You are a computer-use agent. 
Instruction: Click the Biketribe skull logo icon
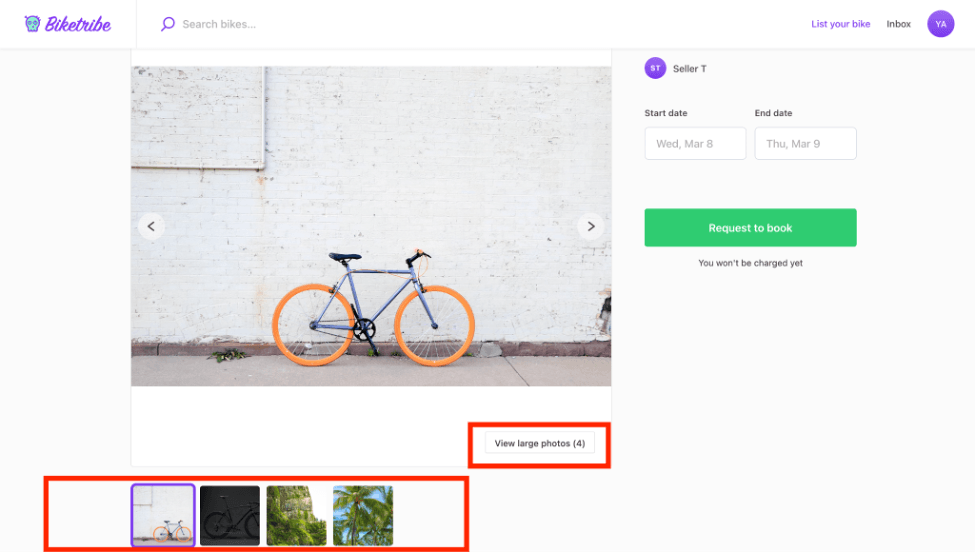point(33,24)
